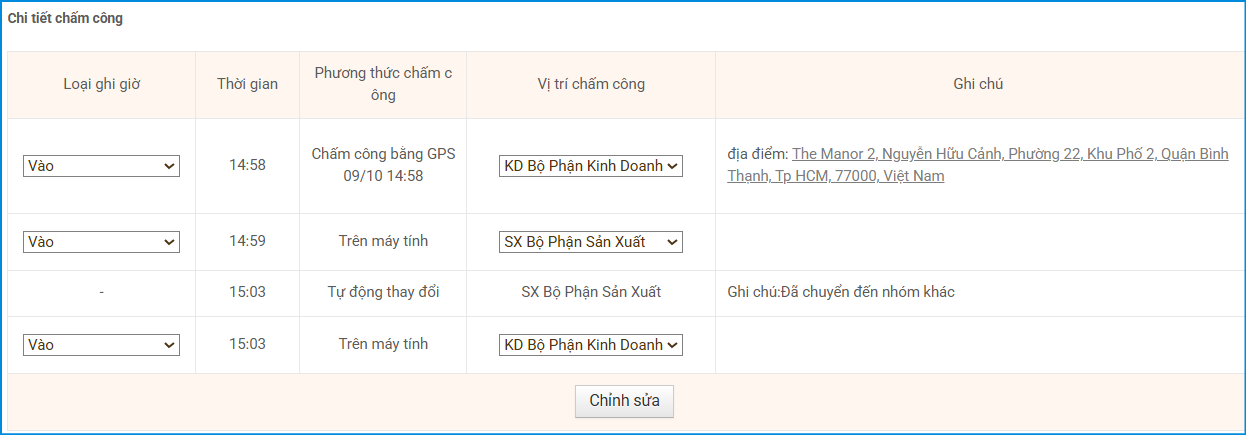
Task: Select the Phương thức chấm công header
Action: (383, 84)
